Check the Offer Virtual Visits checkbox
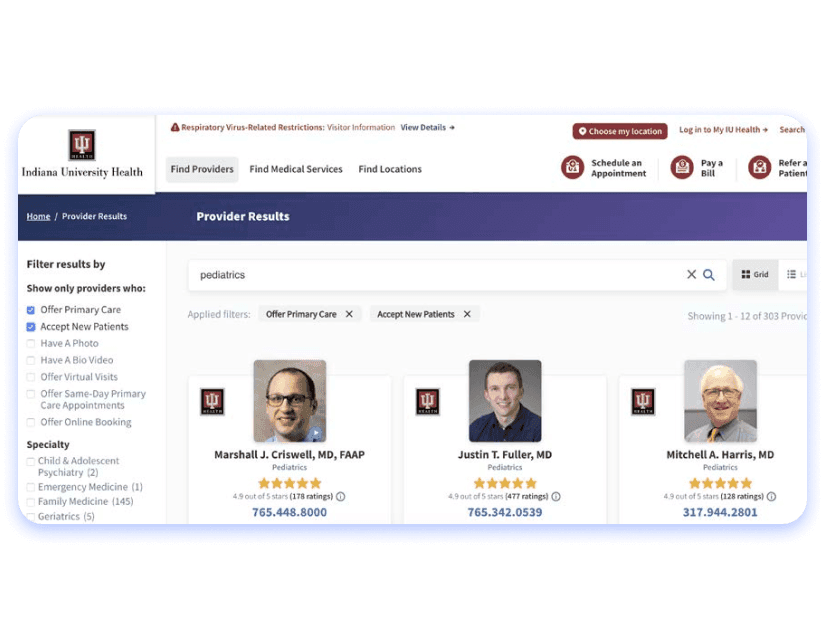This screenshot has width=825, height=638. [31, 377]
